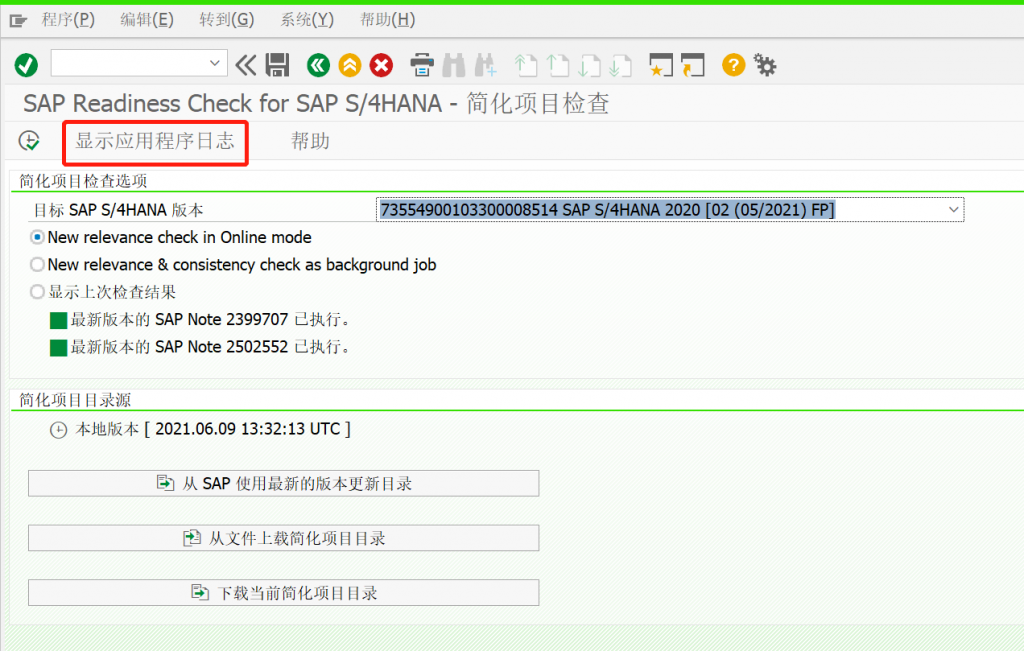Click text 最新版本的 SAP Note 2502552 已执行
The image size is (1024, 651).
(x=210, y=347)
